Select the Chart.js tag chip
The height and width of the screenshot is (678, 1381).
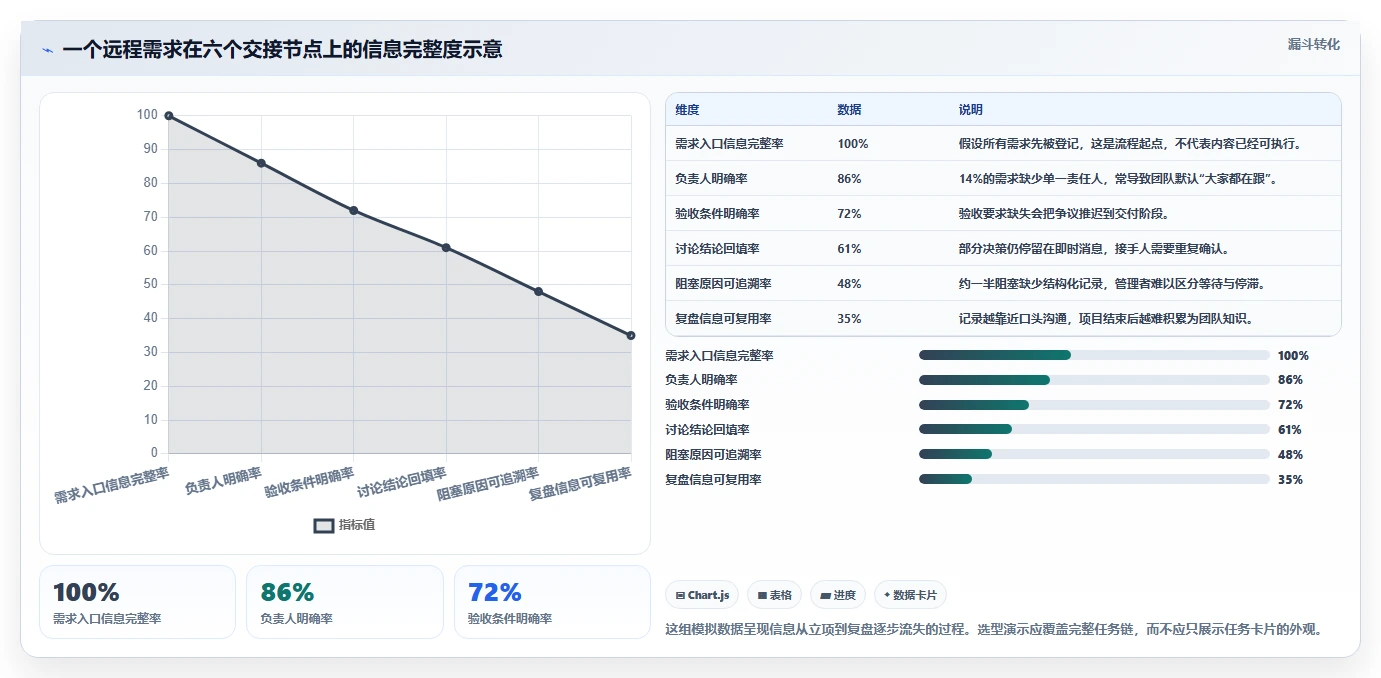pos(702,595)
